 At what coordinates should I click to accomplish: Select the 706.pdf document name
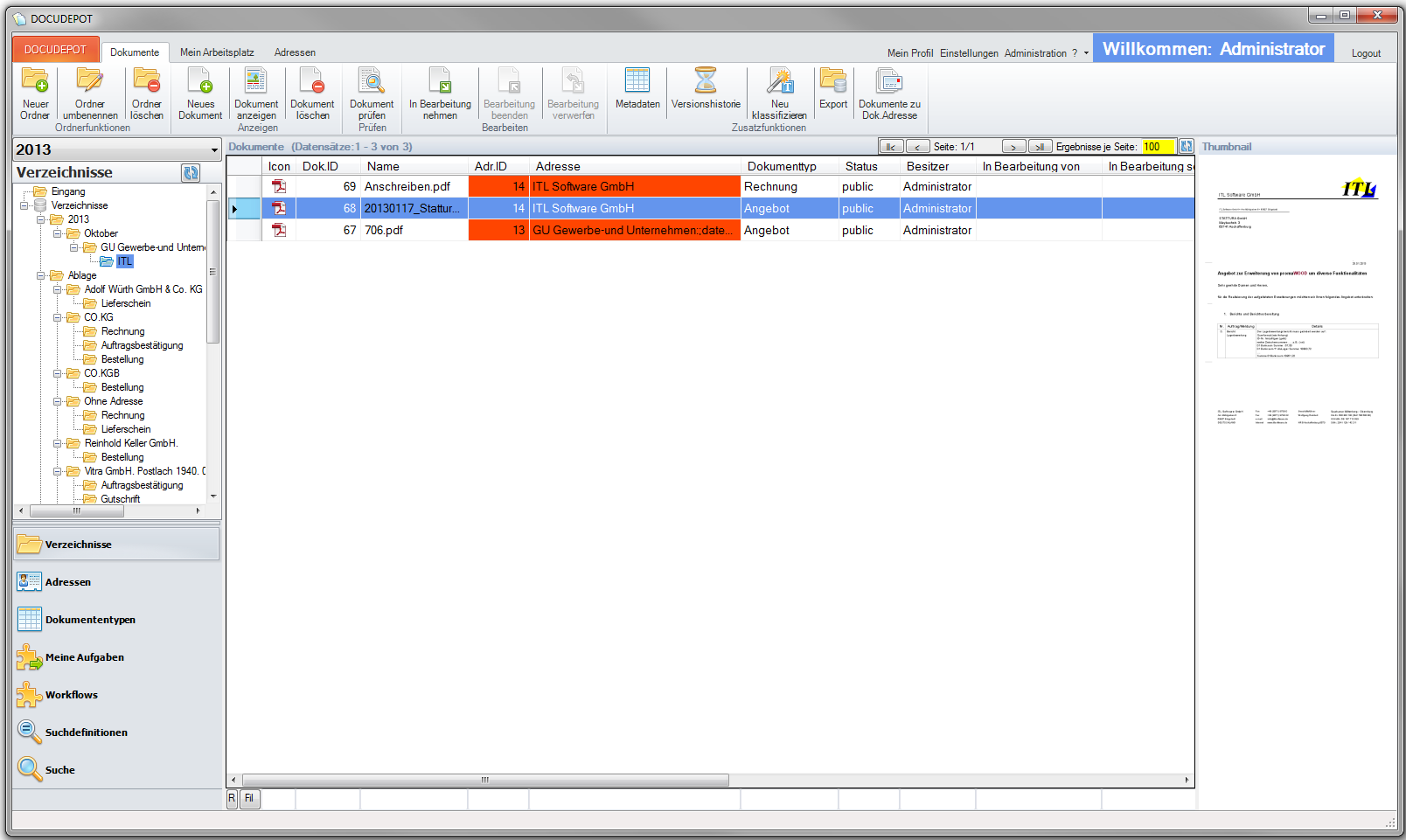pos(384,230)
